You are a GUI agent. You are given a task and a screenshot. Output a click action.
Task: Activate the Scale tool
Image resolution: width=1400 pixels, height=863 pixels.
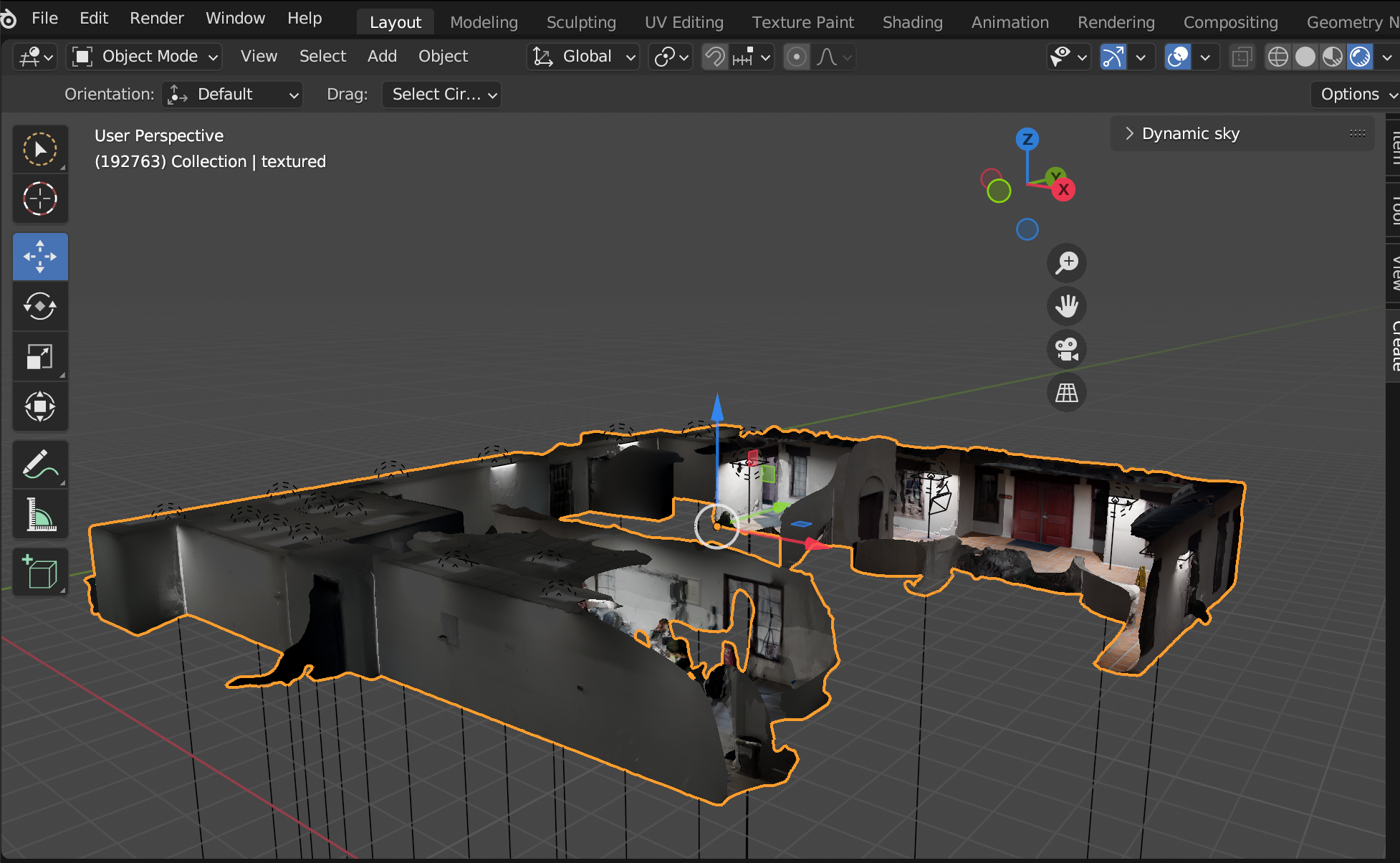click(40, 357)
